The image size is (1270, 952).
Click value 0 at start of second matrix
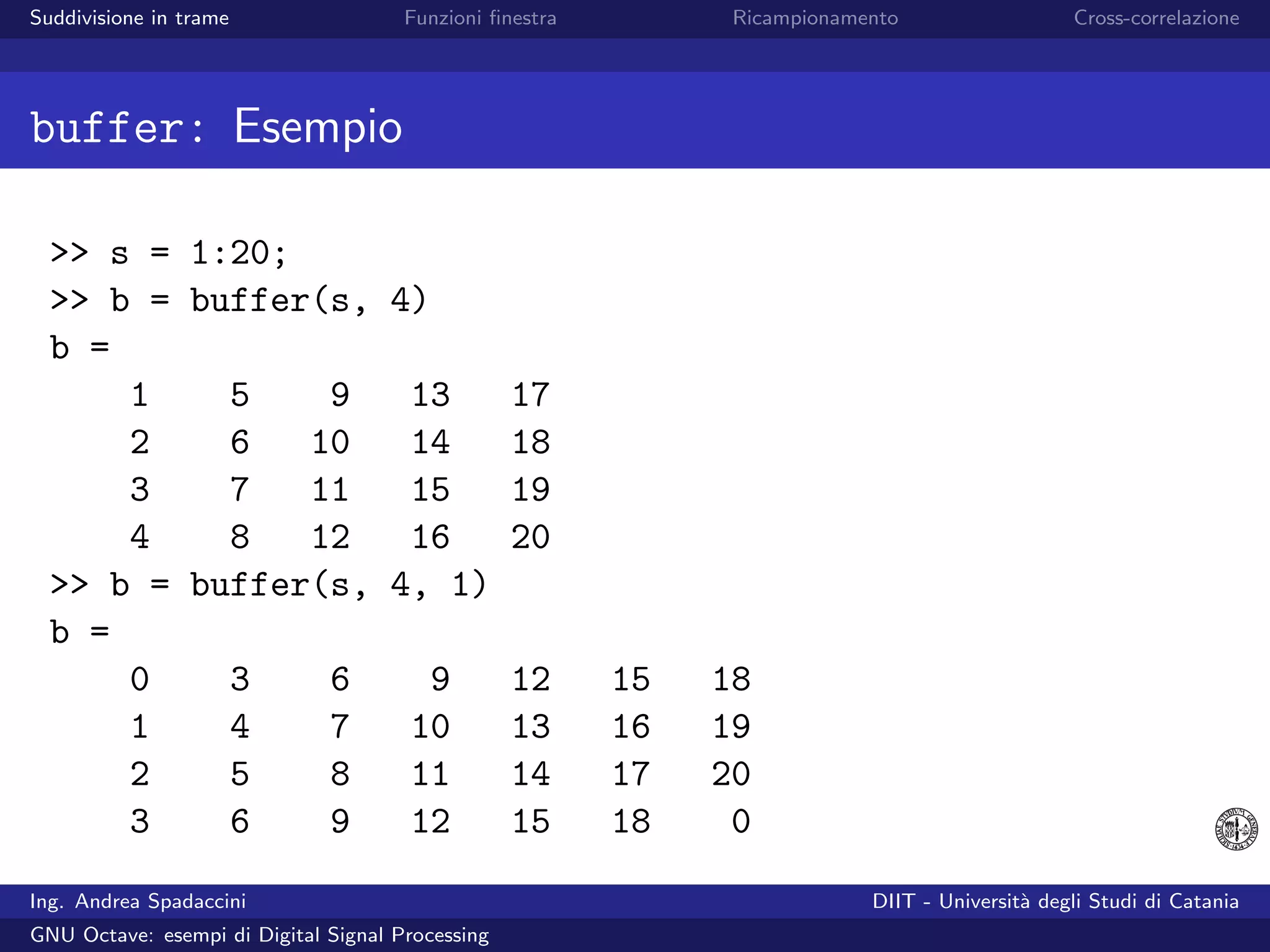pyautogui.click(x=140, y=679)
